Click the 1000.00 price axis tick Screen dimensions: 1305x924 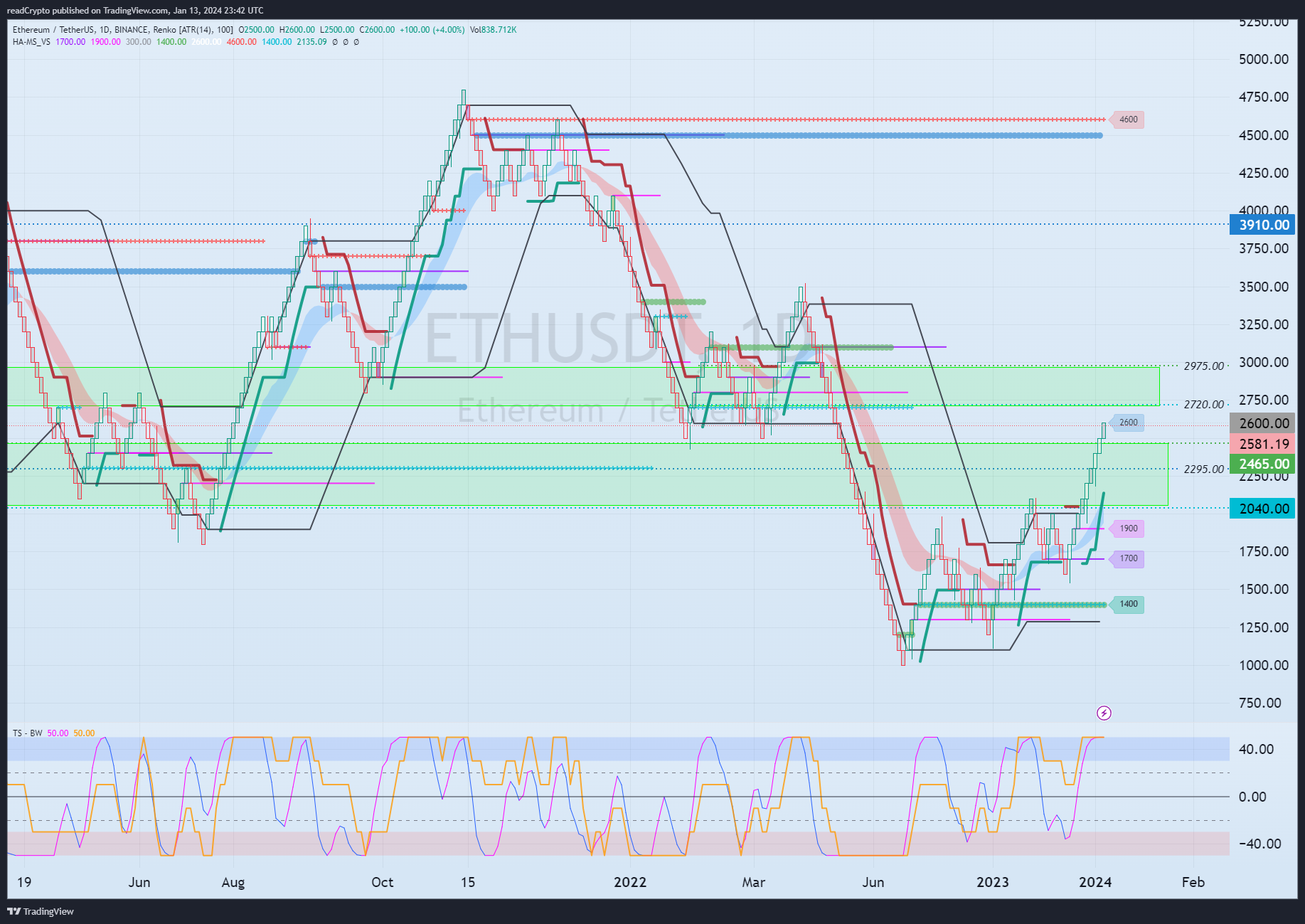click(x=1263, y=665)
